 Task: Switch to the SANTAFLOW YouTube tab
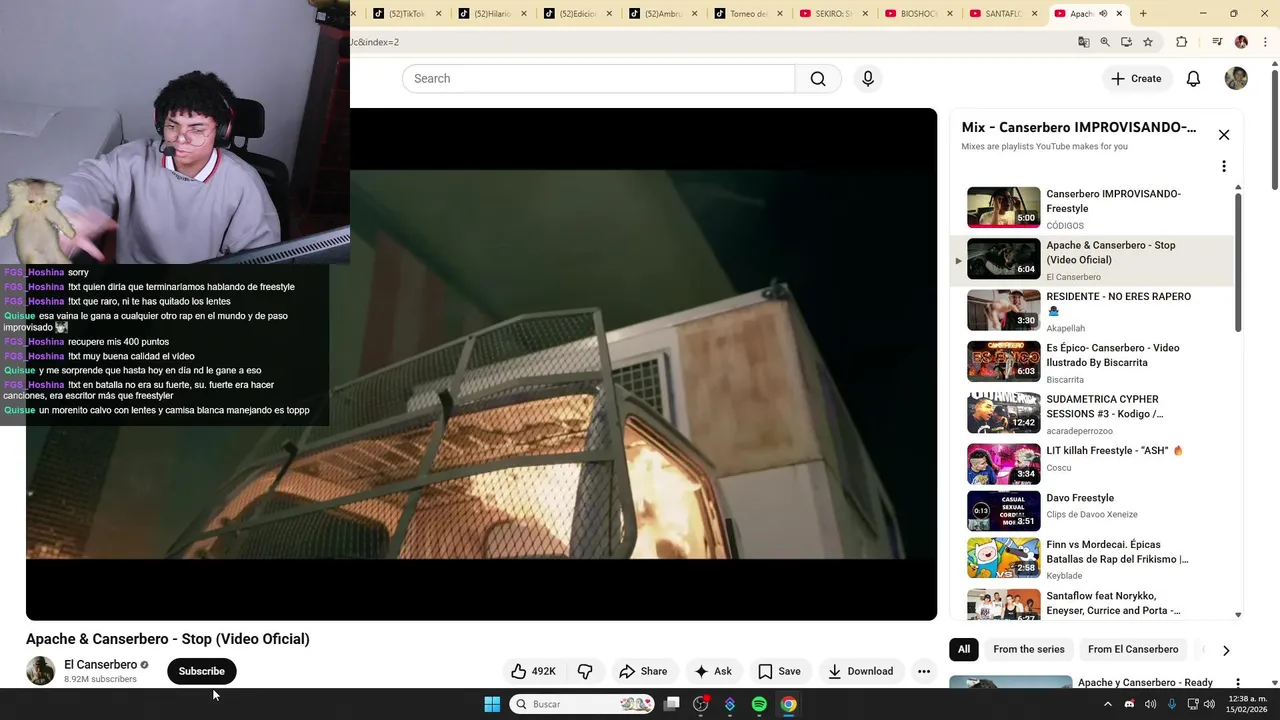click(x=1004, y=14)
